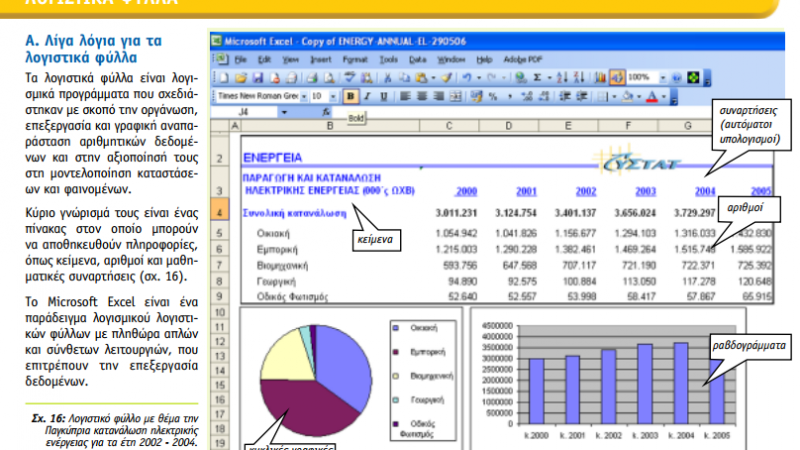Copy selection with the Copy icon
Image resolution: width=800 pixels, height=450 pixels.
(404, 78)
